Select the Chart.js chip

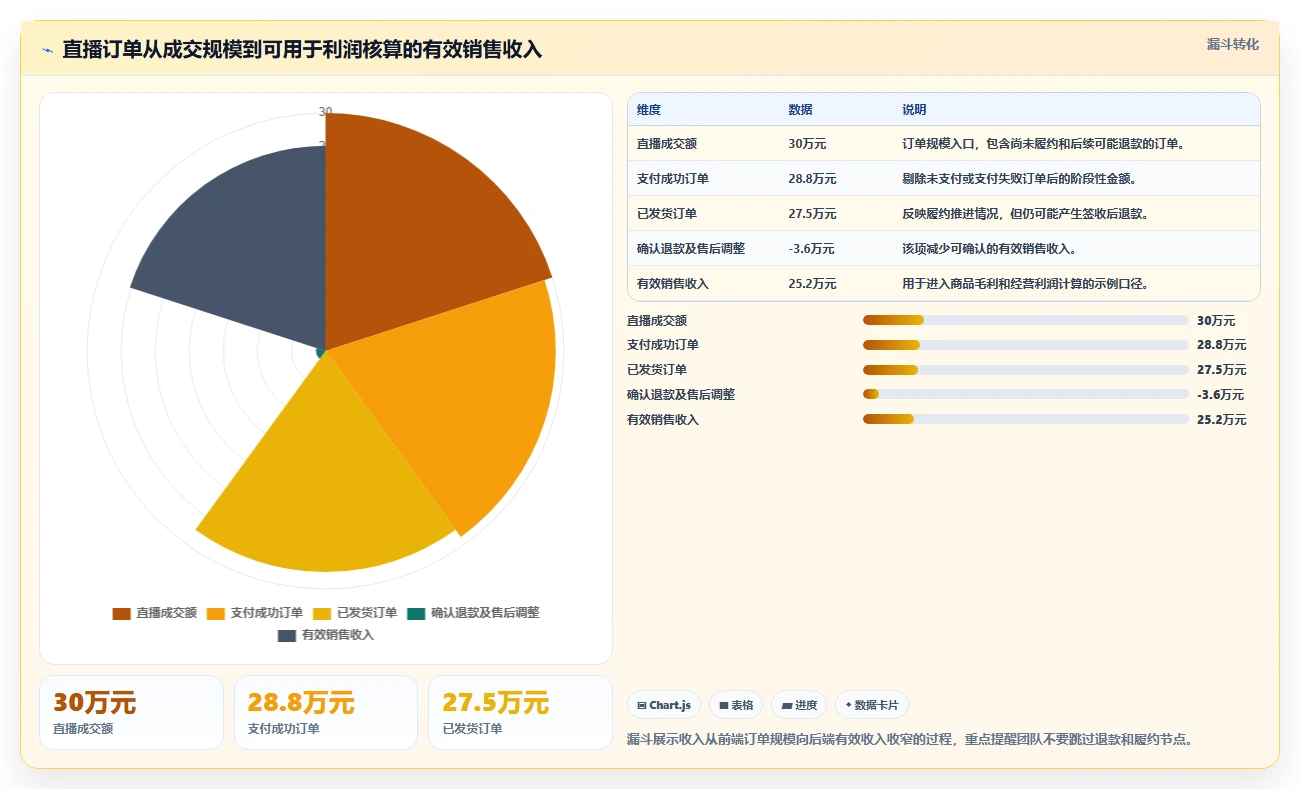tap(664, 705)
